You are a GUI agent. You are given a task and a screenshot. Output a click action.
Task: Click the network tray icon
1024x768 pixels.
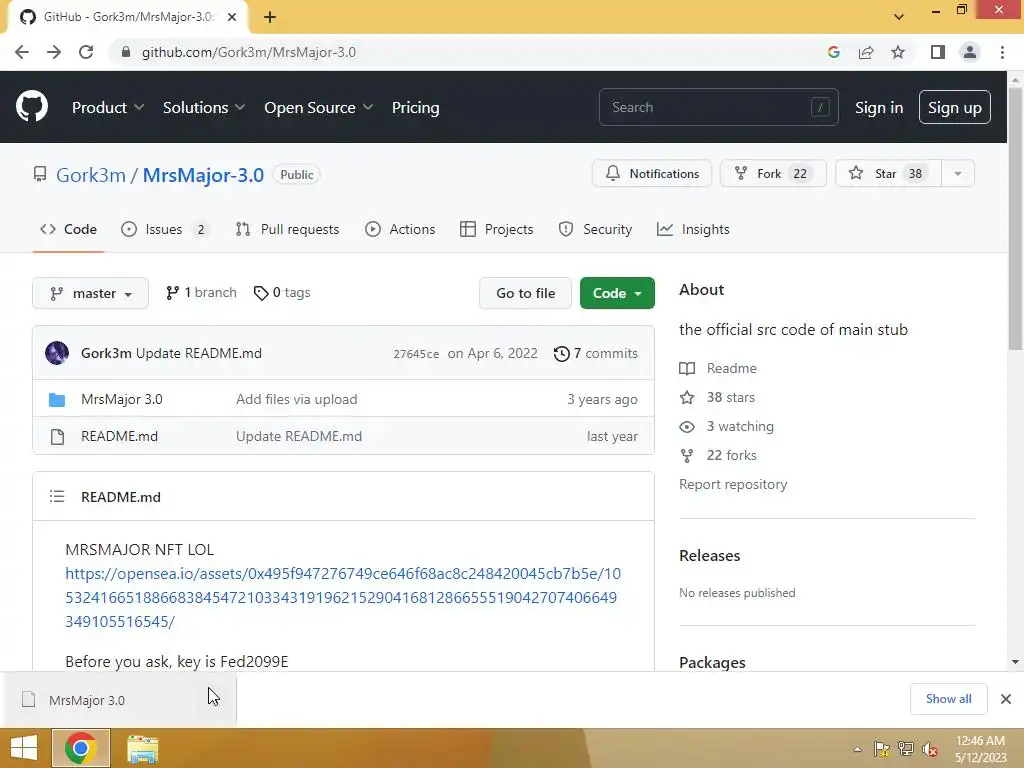[906, 749]
